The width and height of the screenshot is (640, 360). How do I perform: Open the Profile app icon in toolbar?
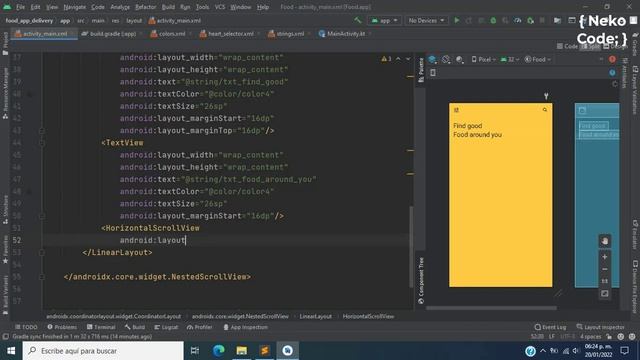click(518, 20)
